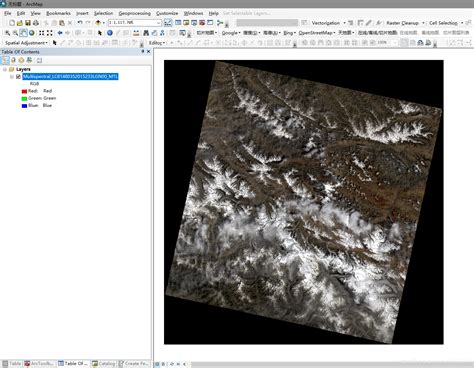Click the Full Extent globe icon
Image resolution: width=474 pixels, height=368 pixels.
pos(32,33)
